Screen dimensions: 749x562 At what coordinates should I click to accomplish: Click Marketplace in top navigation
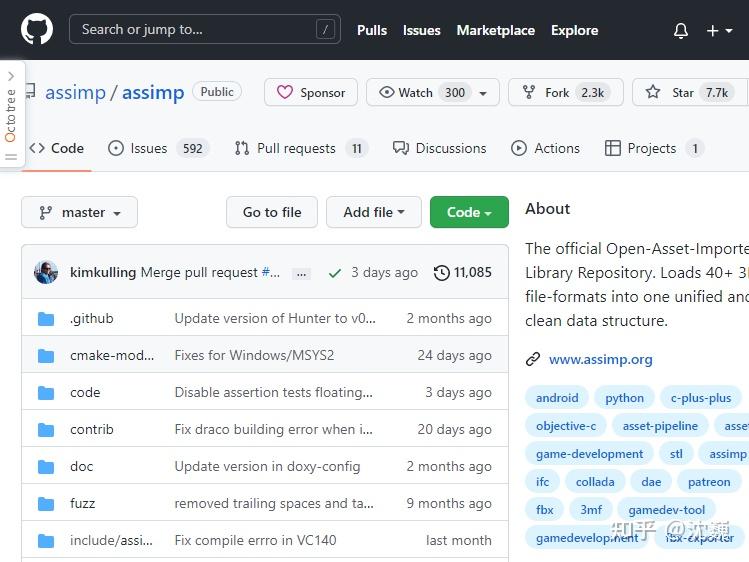pyautogui.click(x=495, y=30)
